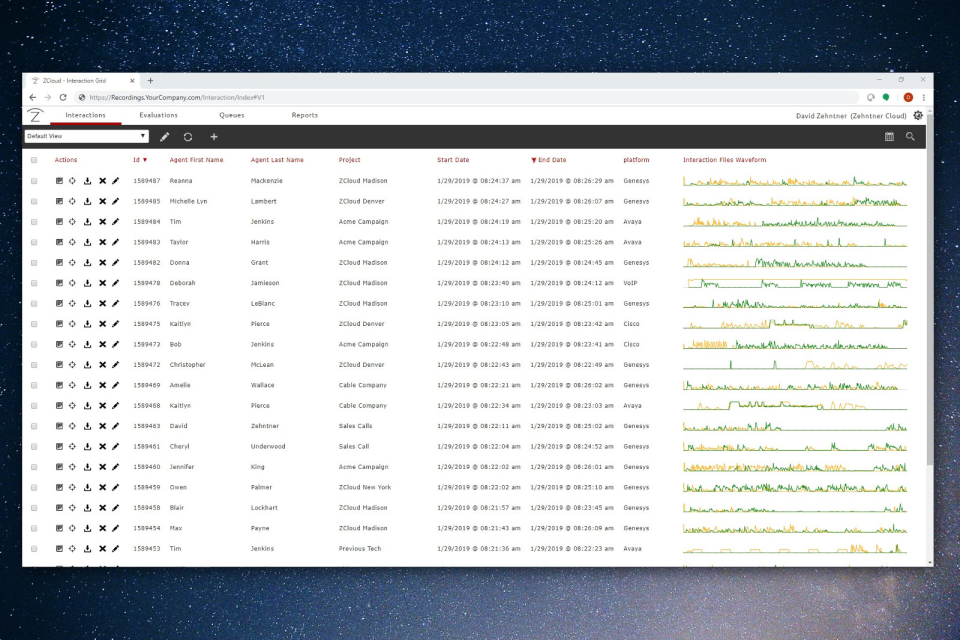Sort by Agent Last Name column header
Viewport: 960px width, 640px height.
[277, 160]
